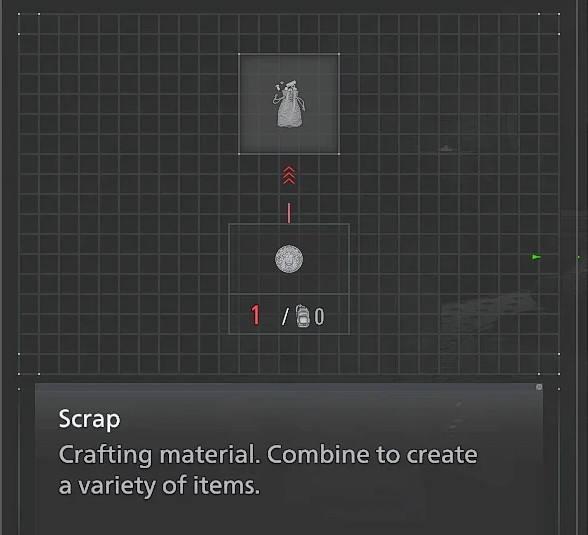The height and width of the screenshot is (535, 588).
Task: Click the small green dot at far right edge
Action: click(579, 257)
